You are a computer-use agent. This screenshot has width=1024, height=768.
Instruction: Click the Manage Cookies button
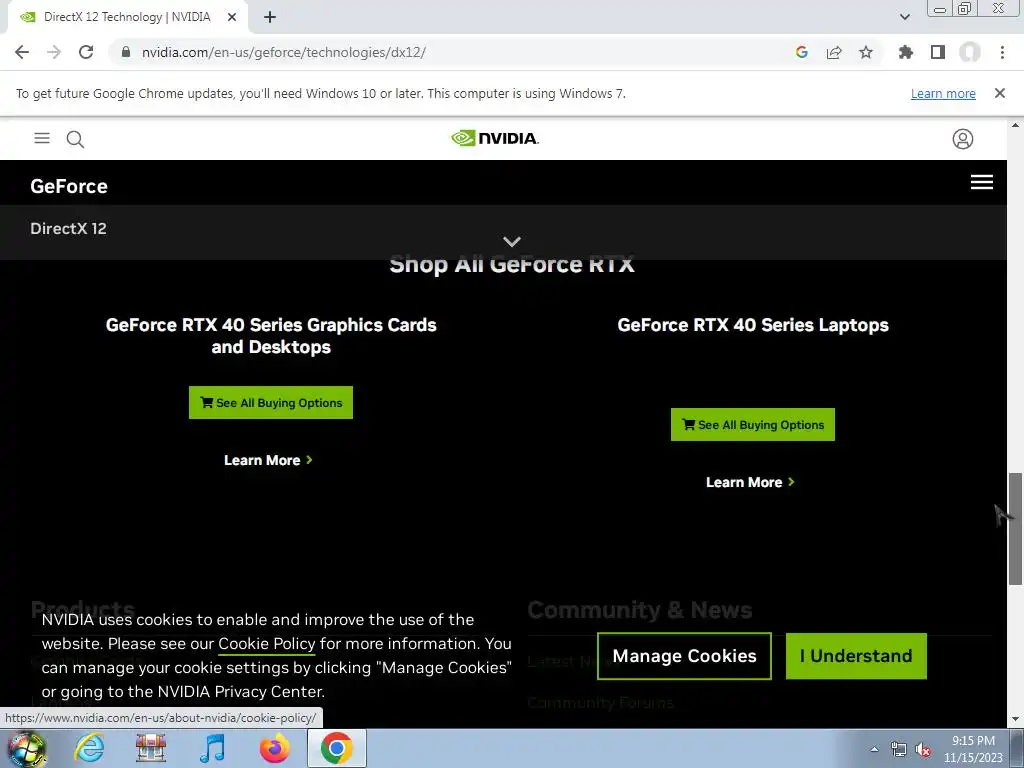(x=684, y=656)
